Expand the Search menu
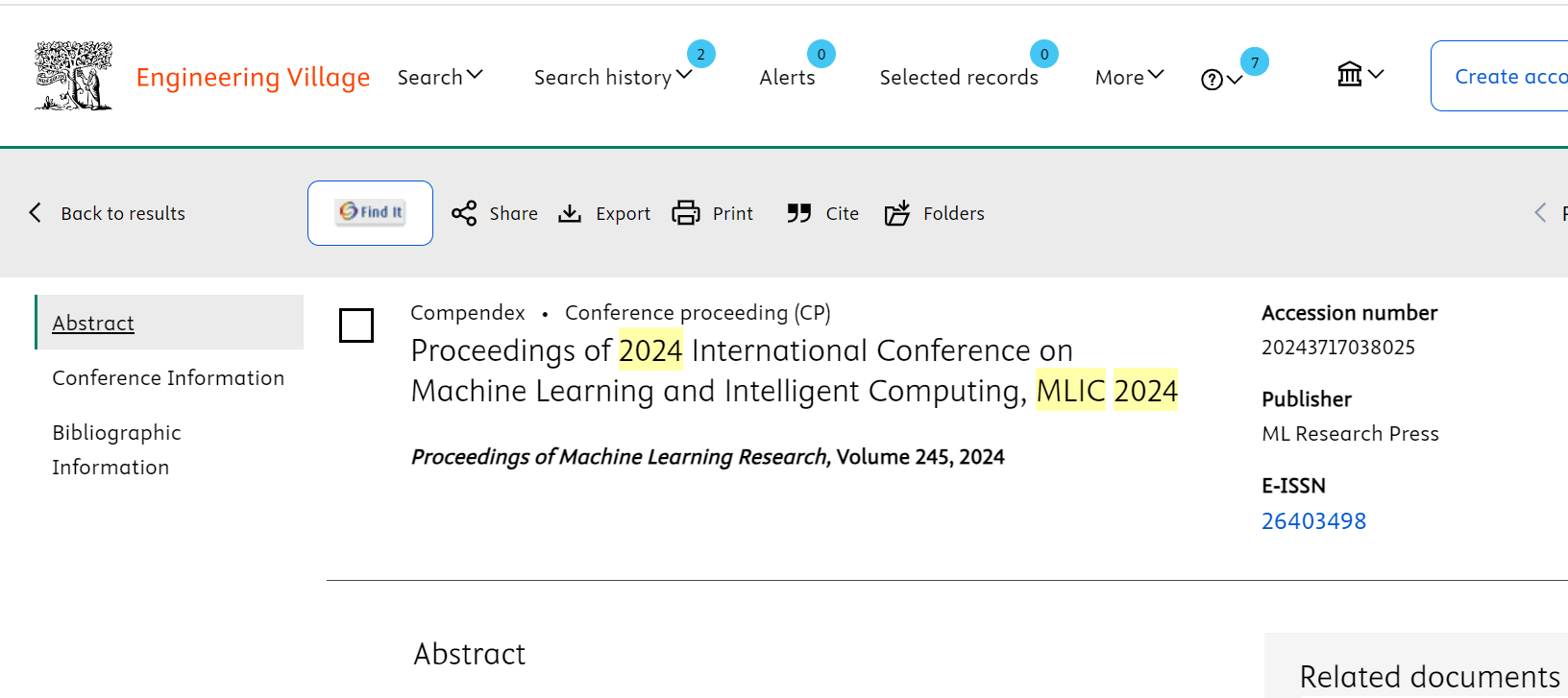This screenshot has width=1568, height=698. (440, 77)
